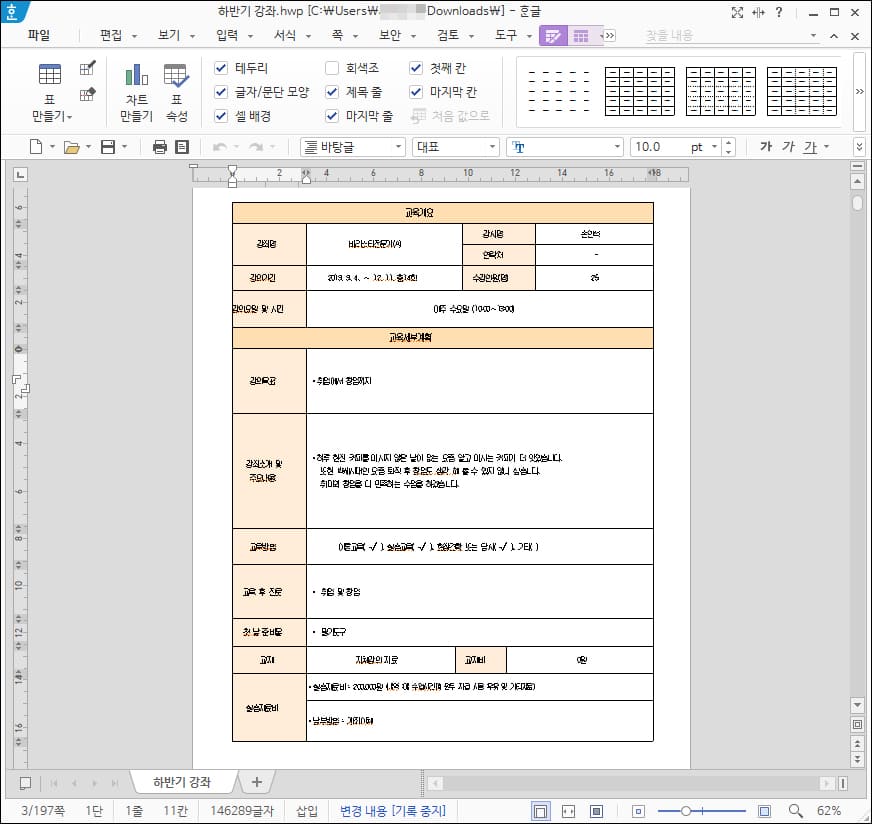This screenshot has width=872, height=824.
Task: Toggle the 제목 줄 checkbox
Action: 332,92
